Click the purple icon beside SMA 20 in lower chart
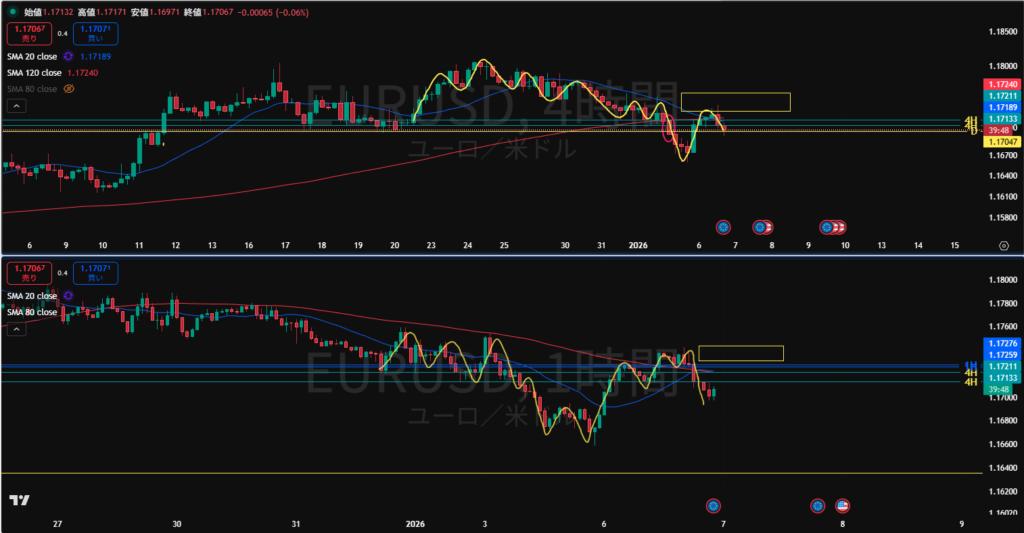 68,297
